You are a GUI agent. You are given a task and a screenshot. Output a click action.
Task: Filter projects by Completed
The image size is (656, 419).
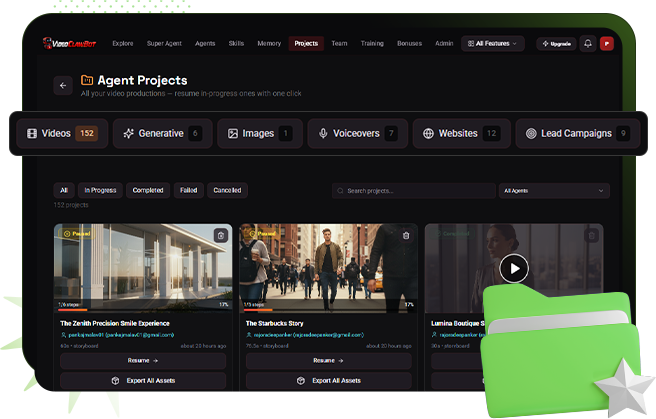click(148, 190)
